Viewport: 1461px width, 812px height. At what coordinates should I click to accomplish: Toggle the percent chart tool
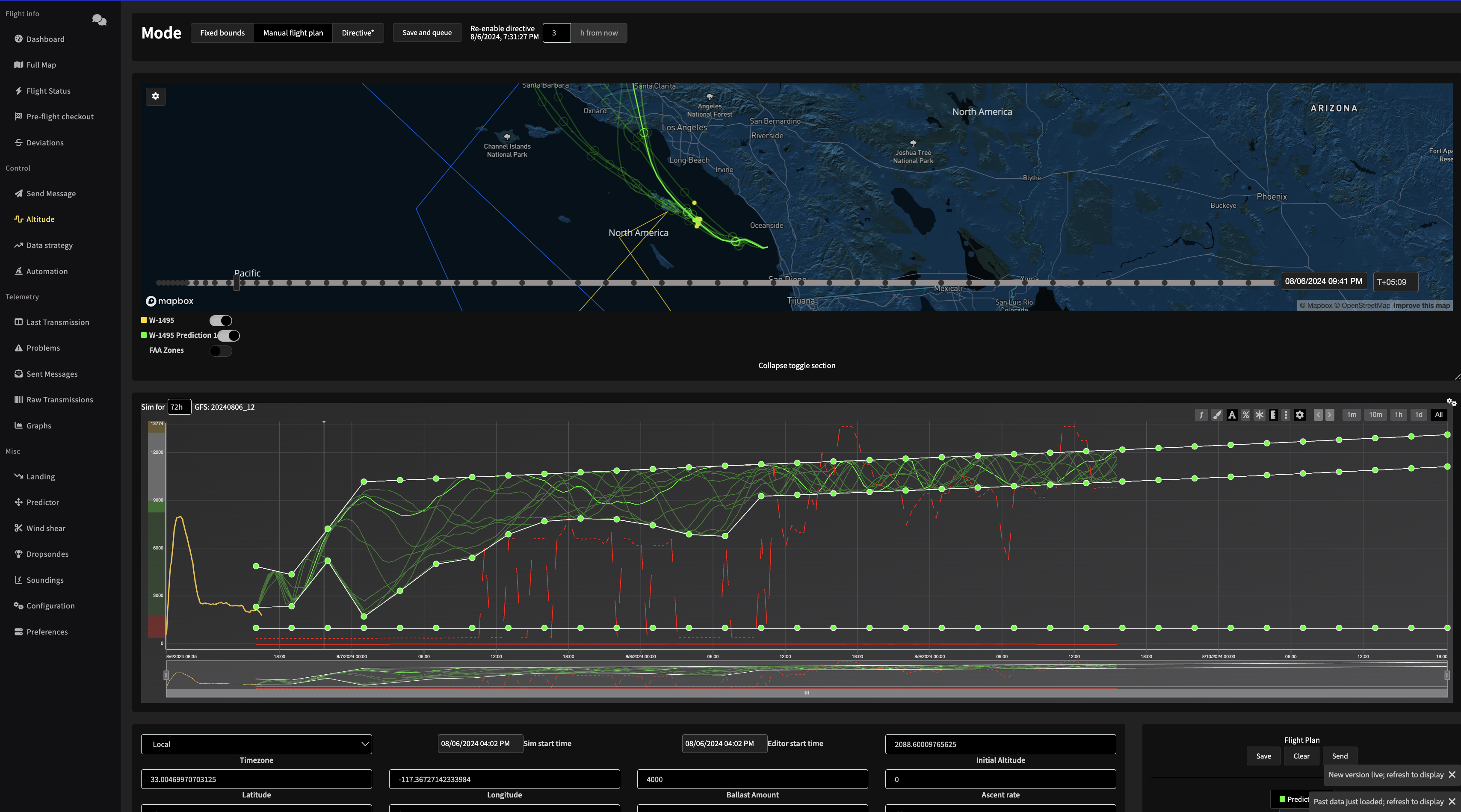click(1245, 414)
